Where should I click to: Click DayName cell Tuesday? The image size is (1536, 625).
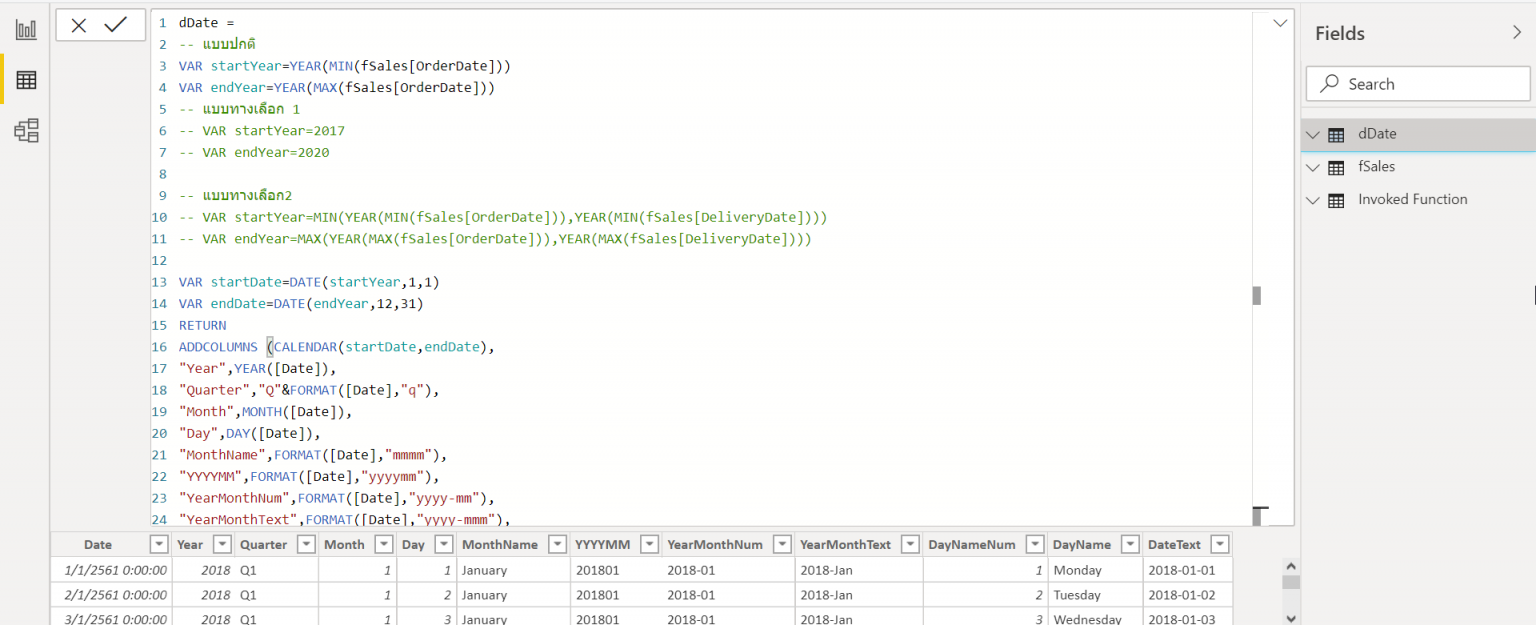[x=1095, y=595]
